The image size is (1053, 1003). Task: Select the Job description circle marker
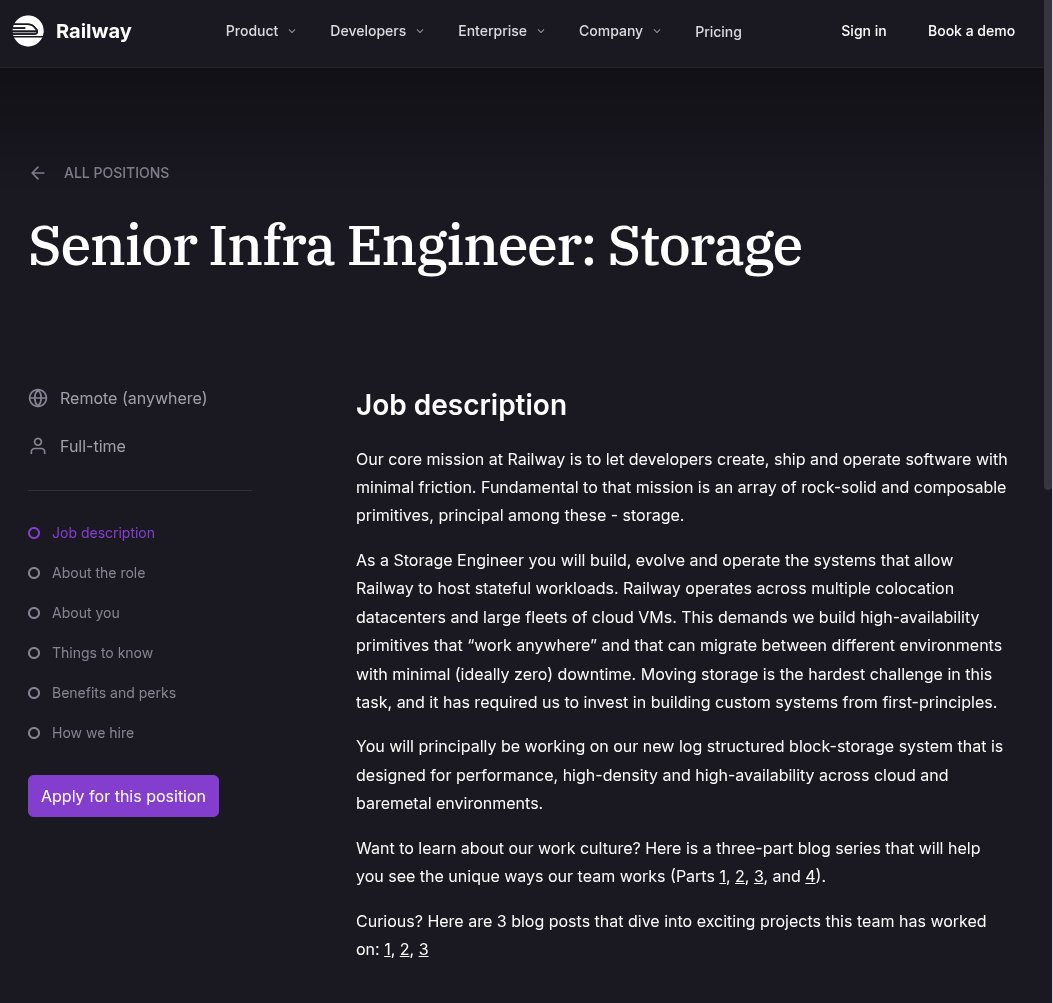(x=34, y=533)
